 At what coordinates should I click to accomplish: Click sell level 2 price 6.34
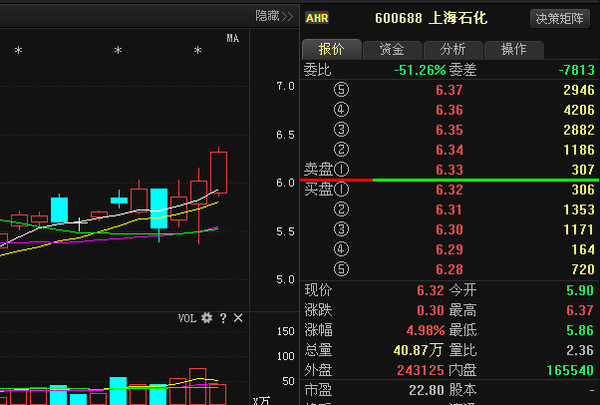point(449,150)
